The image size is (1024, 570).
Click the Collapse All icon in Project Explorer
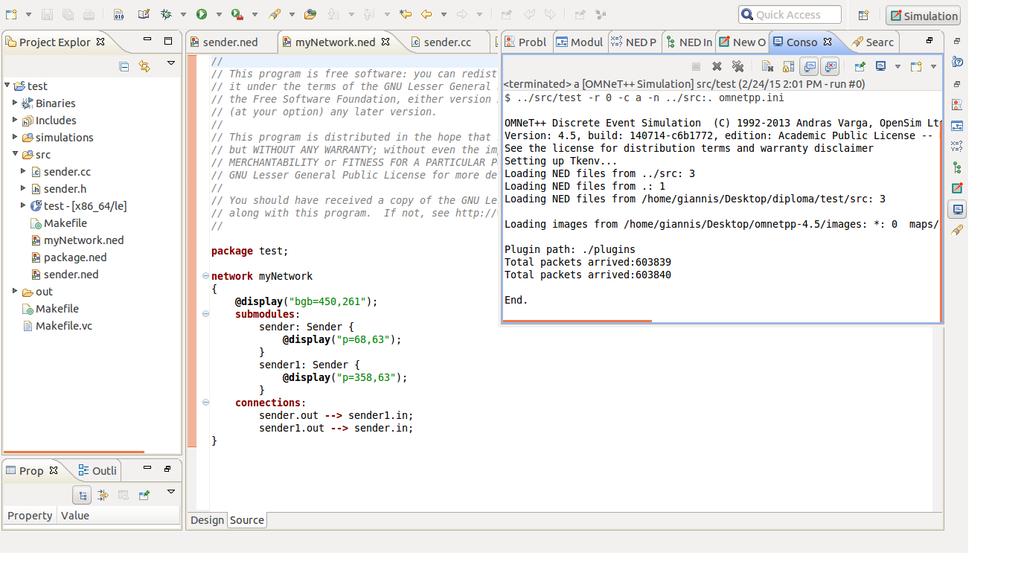pyautogui.click(x=124, y=66)
